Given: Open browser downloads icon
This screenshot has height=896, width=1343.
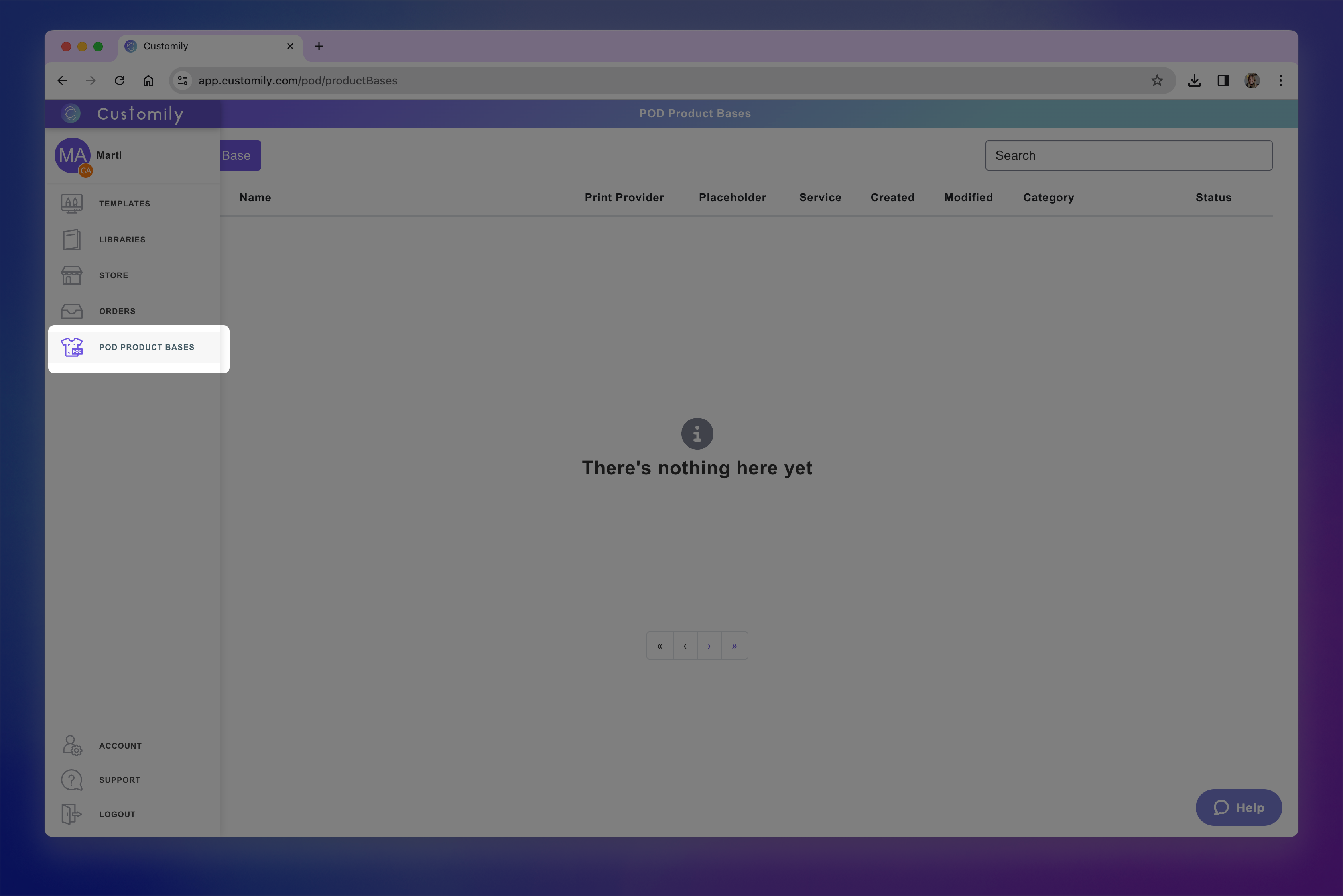Looking at the screenshot, I should tap(1194, 81).
